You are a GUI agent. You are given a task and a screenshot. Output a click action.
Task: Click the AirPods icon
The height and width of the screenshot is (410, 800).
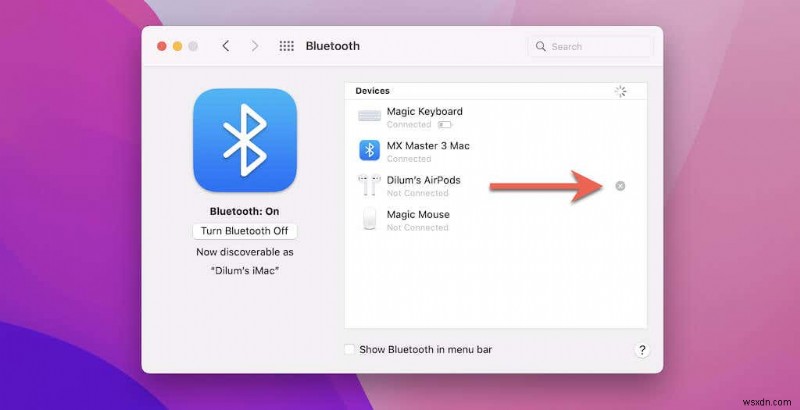coord(369,185)
